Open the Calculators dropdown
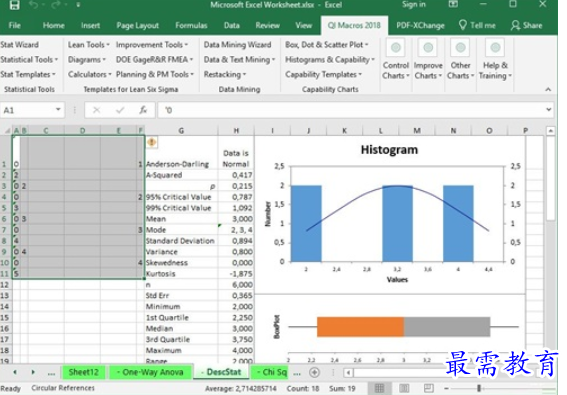Viewport: 567px width, 395px height. [90, 74]
